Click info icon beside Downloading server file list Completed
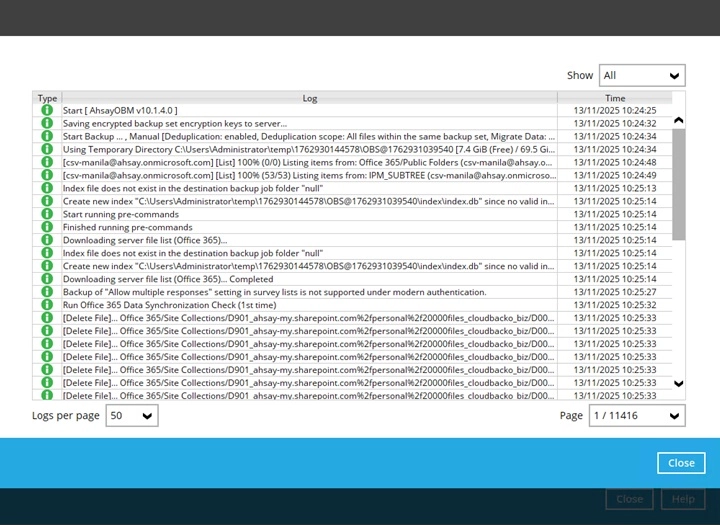 (47, 279)
